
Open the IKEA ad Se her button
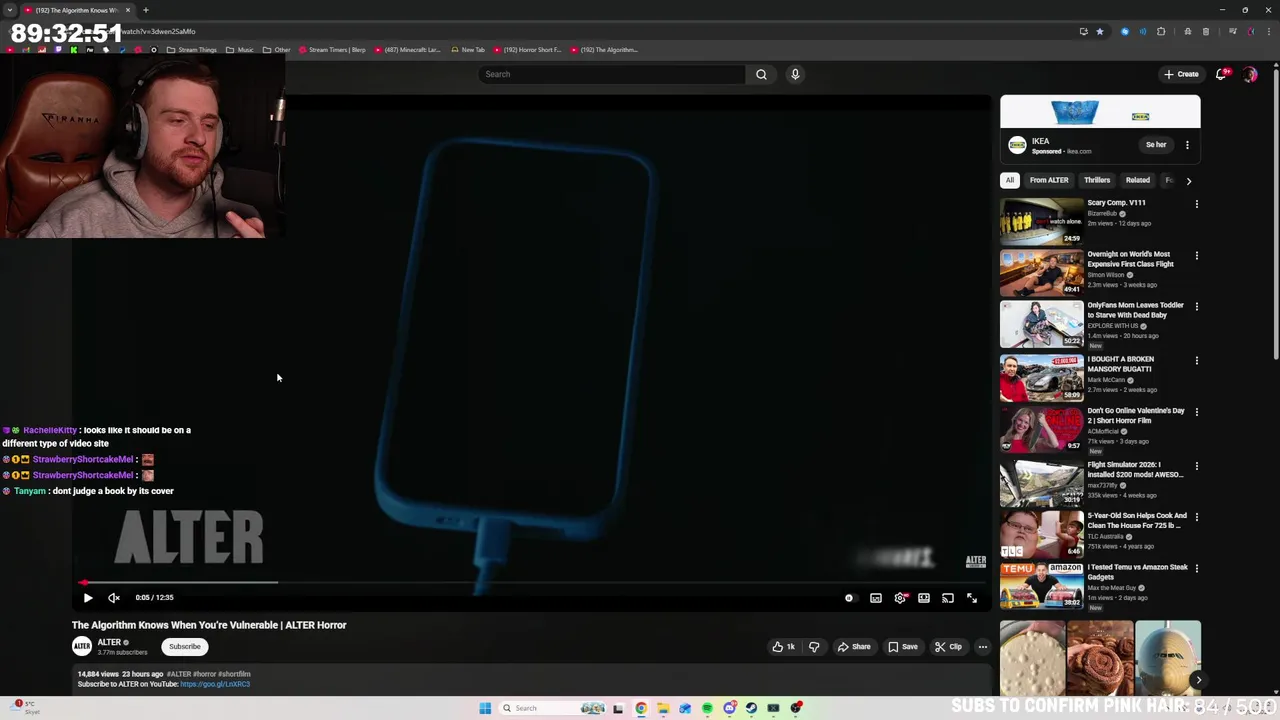[x=1156, y=145]
